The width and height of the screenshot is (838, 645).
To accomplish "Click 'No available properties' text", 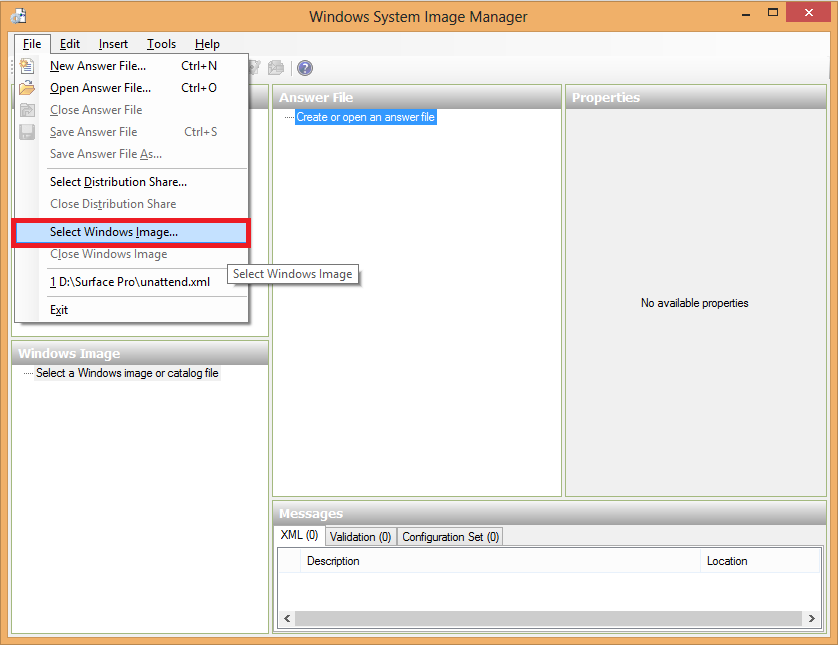I will coord(695,303).
